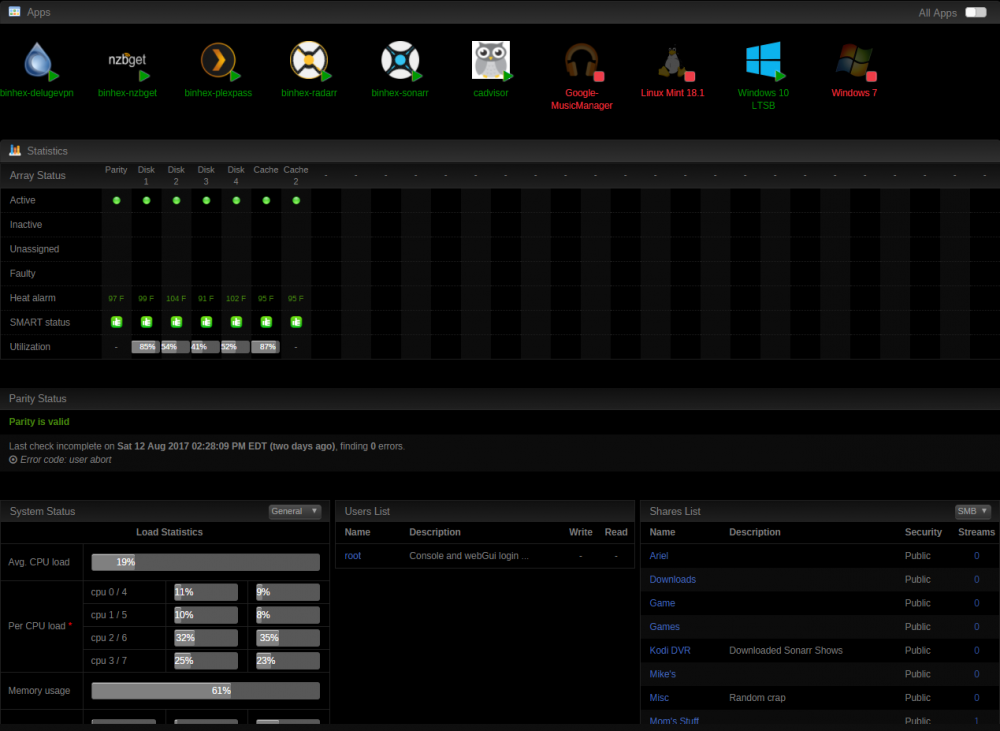Click Disk 1 SMART status icon
The width and height of the screenshot is (1000, 731).
click(146, 322)
